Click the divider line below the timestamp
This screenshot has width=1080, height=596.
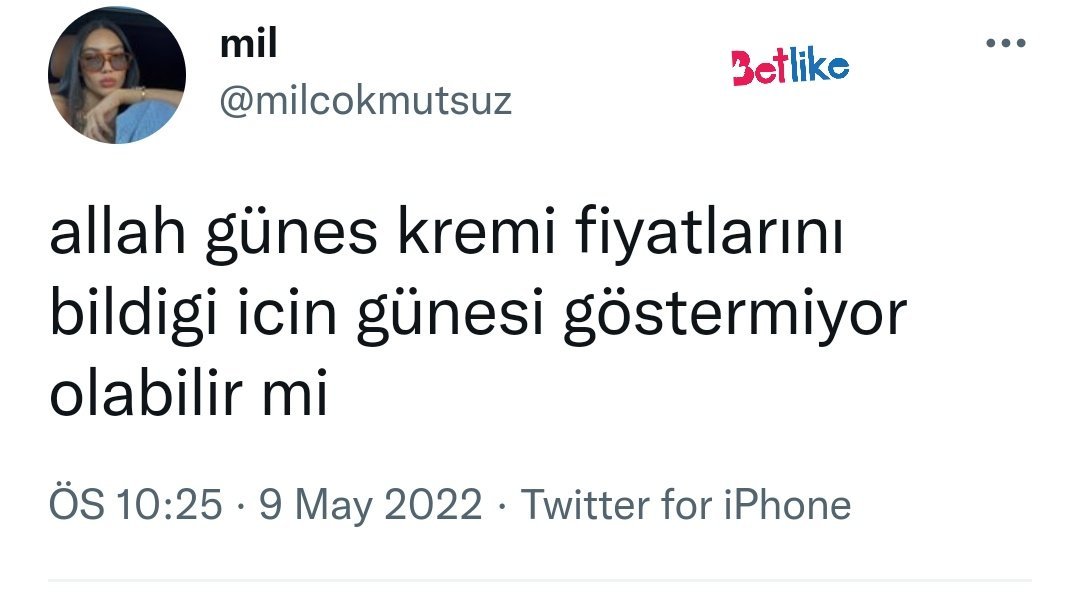pos(540,579)
